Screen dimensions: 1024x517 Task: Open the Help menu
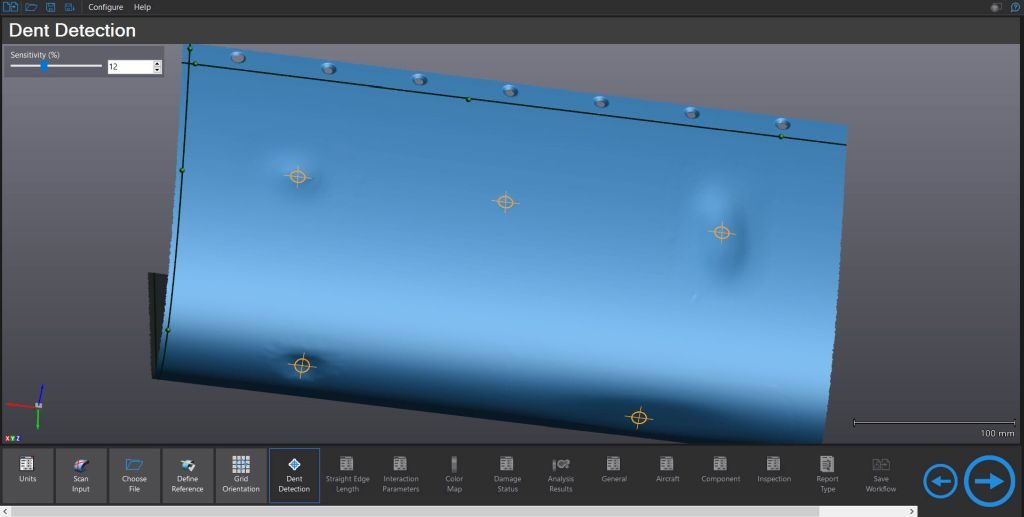click(x=142, y=7)
